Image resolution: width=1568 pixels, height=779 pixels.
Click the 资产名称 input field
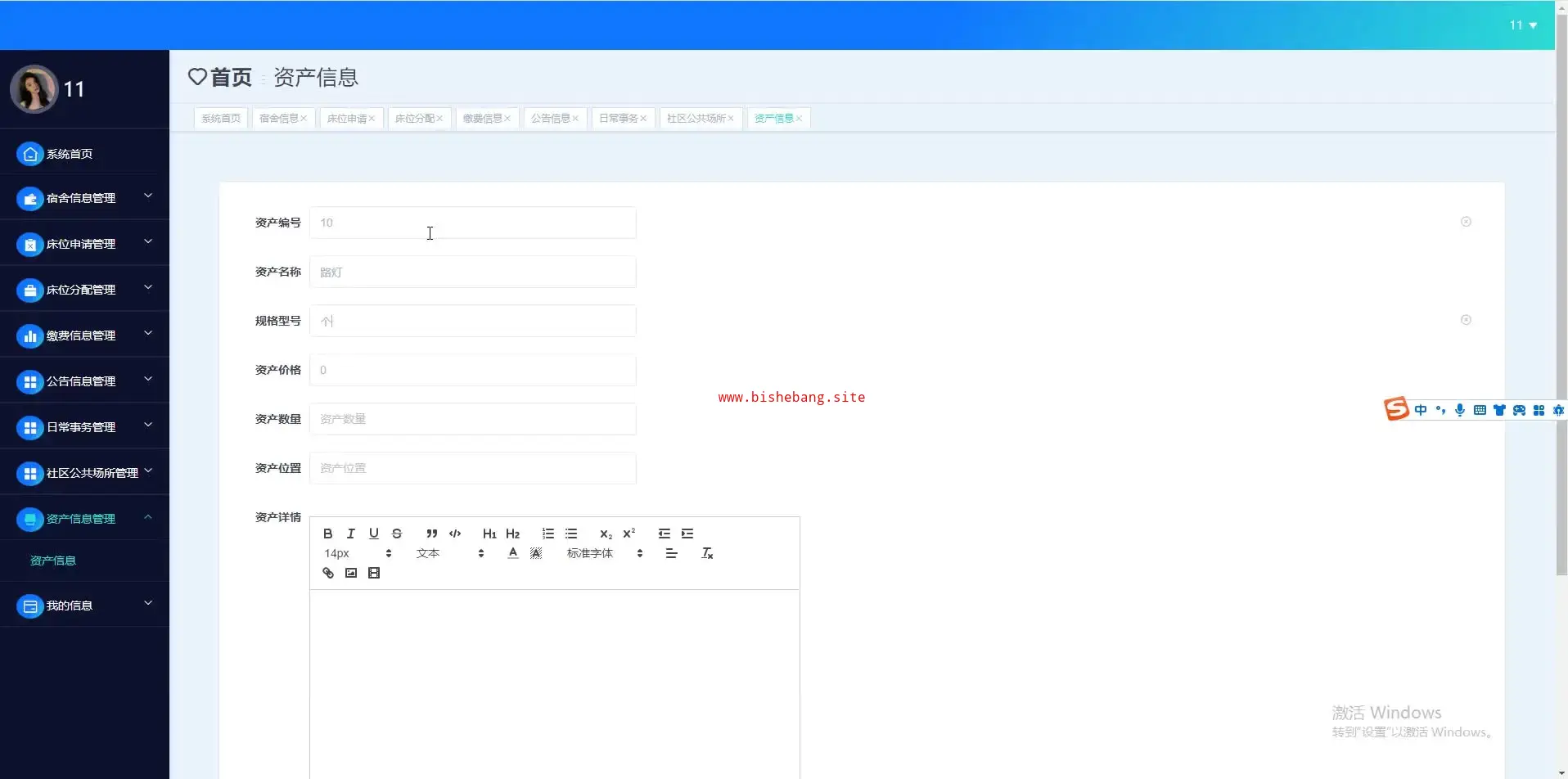coord(473,272)
